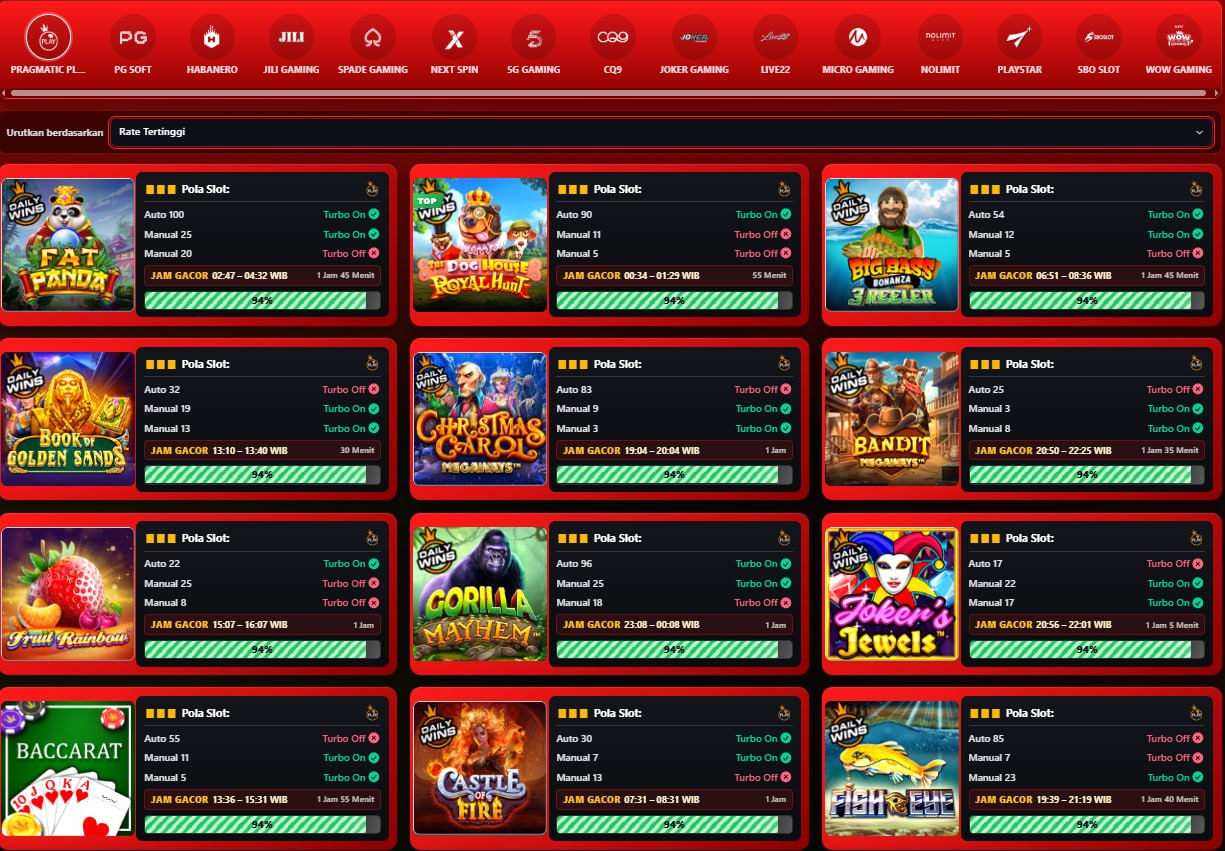Select the Live22 provider icon
Screen dimensions: 1225x851
coord(775,38)
